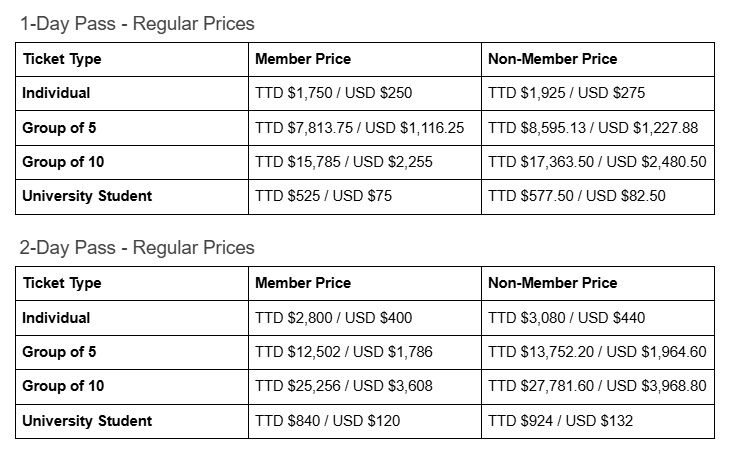
Task: Click 'Member Price' header in 1-Day table
Action: [303, 59]
